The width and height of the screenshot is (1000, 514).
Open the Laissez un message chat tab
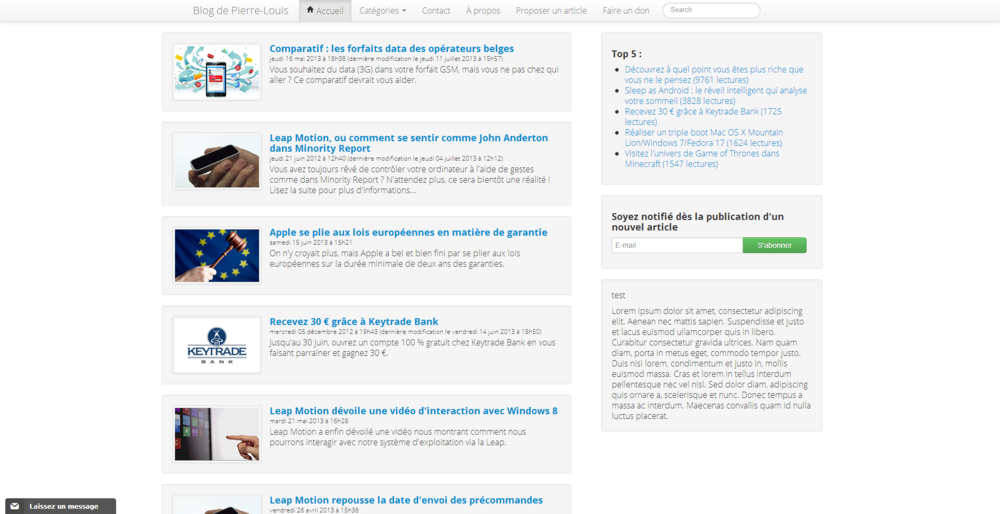(61, 506)
